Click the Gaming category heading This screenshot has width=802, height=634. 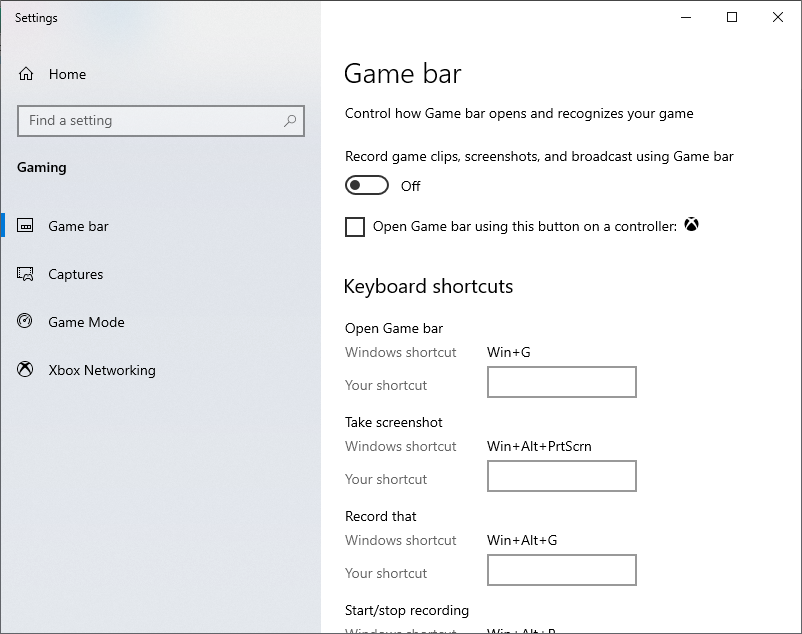41,168
